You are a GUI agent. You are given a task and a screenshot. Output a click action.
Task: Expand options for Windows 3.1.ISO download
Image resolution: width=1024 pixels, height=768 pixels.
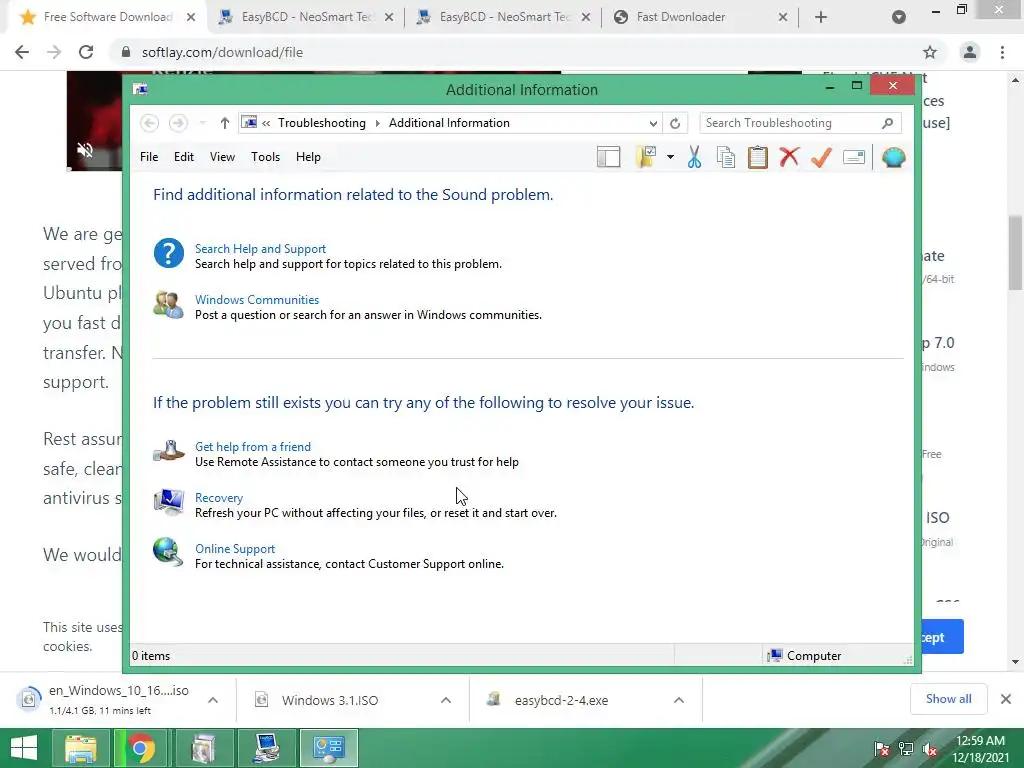(446, 699)
